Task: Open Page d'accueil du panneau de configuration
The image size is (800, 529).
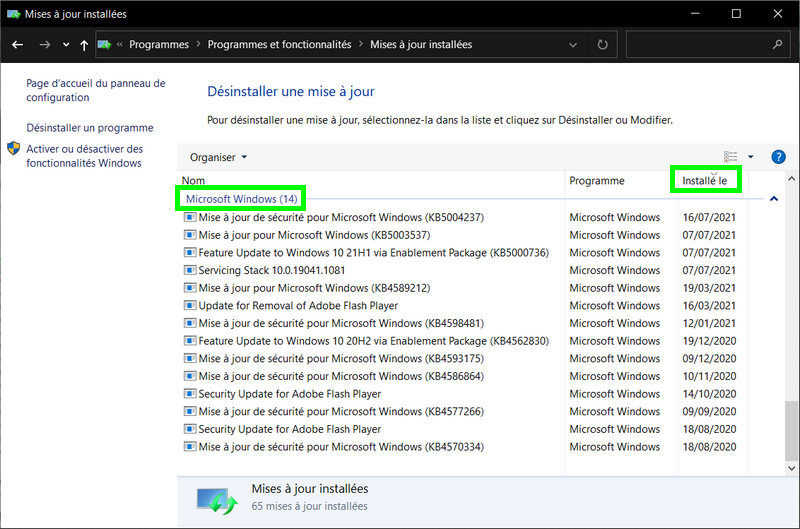Action: (96, 90)
